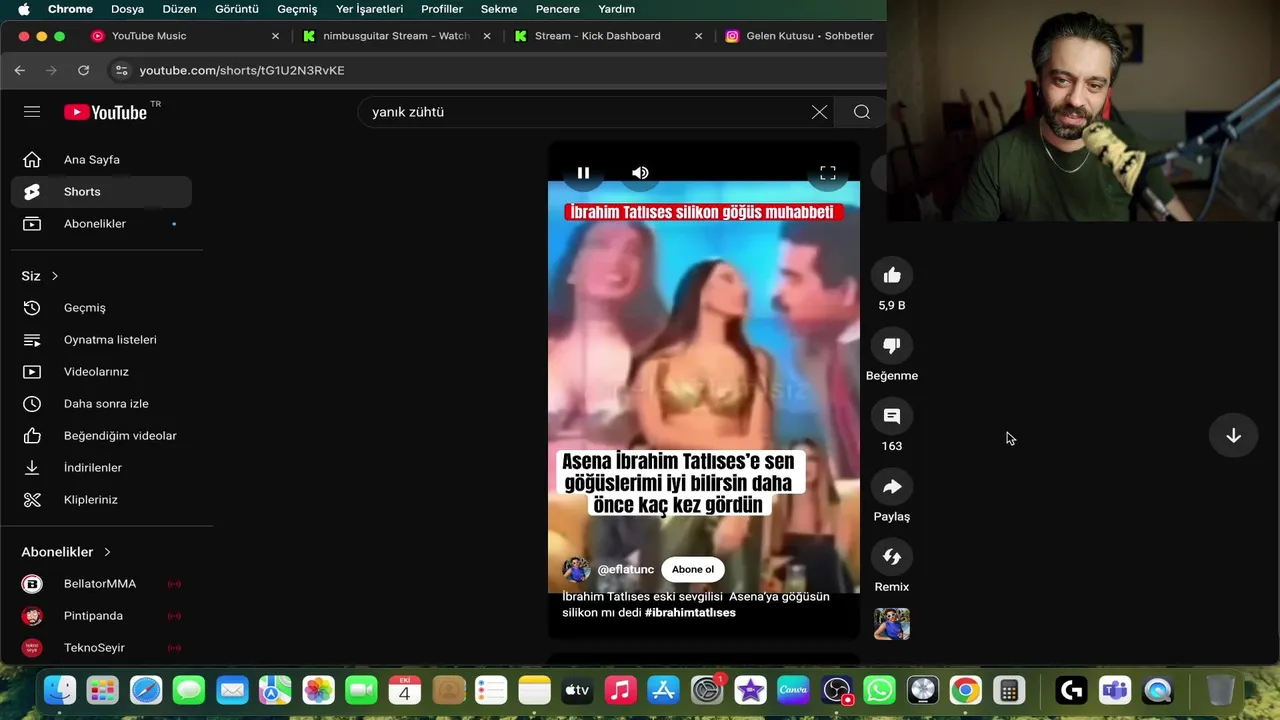Reload the page
This screenshot has height=720, width=1280.
(x=84, y=70)
